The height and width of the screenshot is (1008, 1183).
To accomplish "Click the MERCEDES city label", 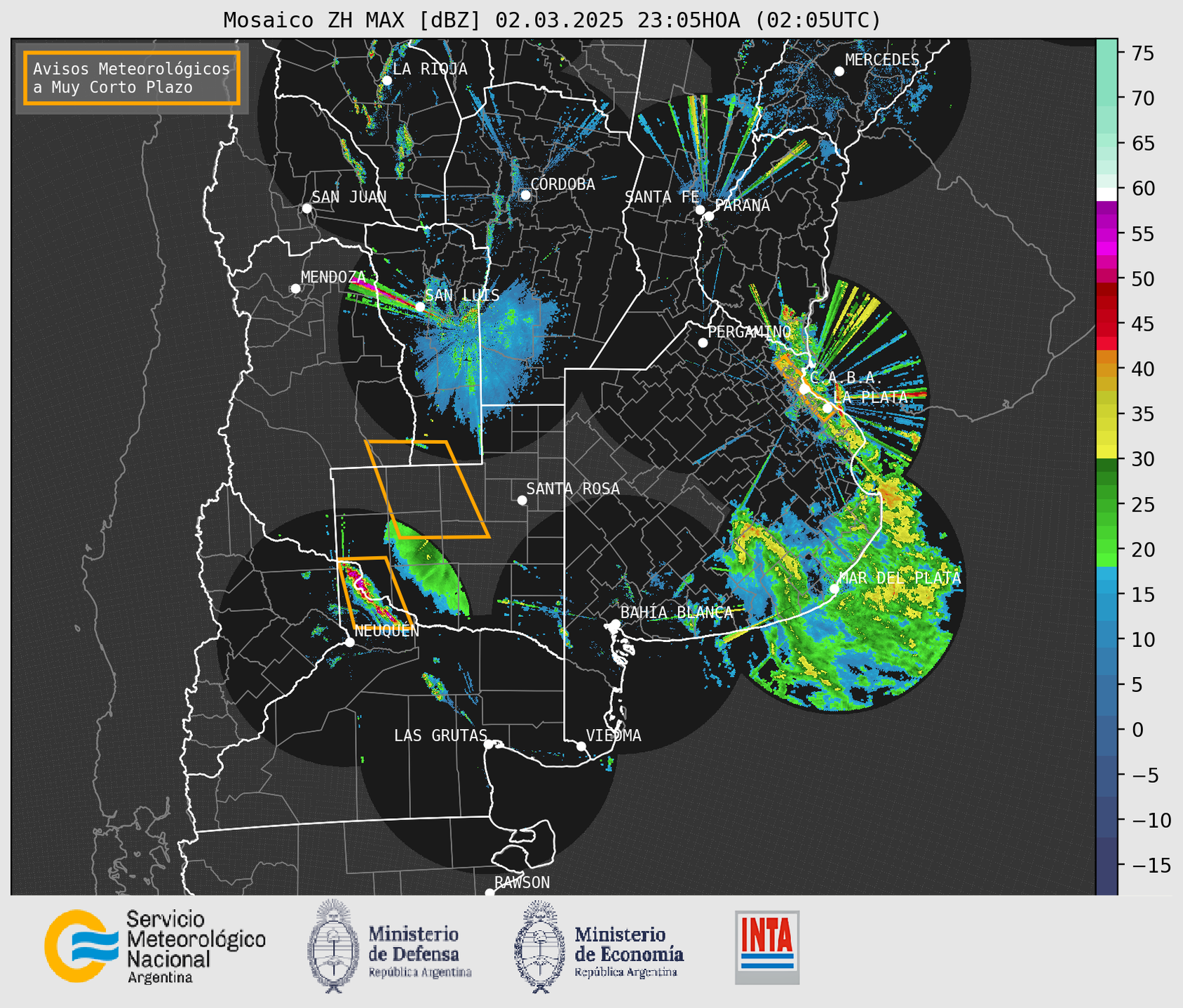I will [882, 60].
